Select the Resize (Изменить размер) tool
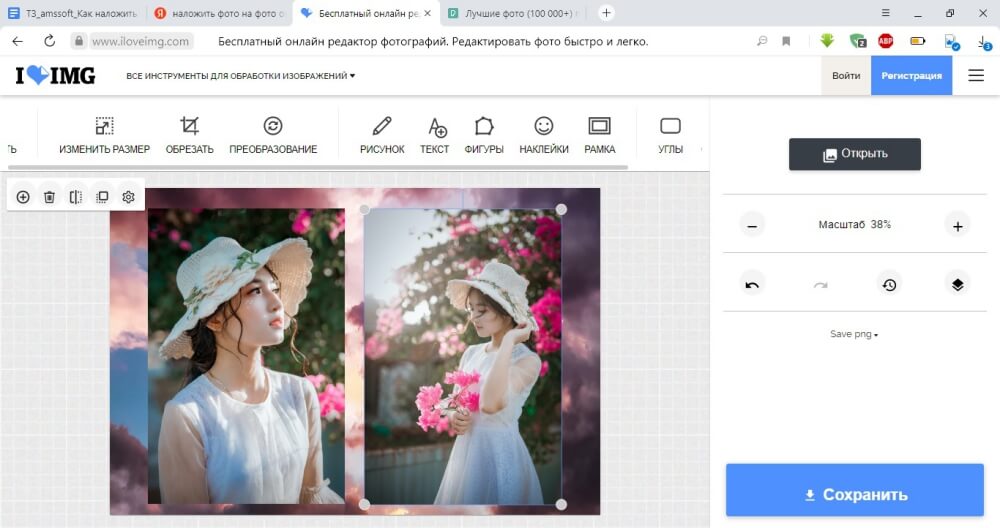 (x=104, y=135)
